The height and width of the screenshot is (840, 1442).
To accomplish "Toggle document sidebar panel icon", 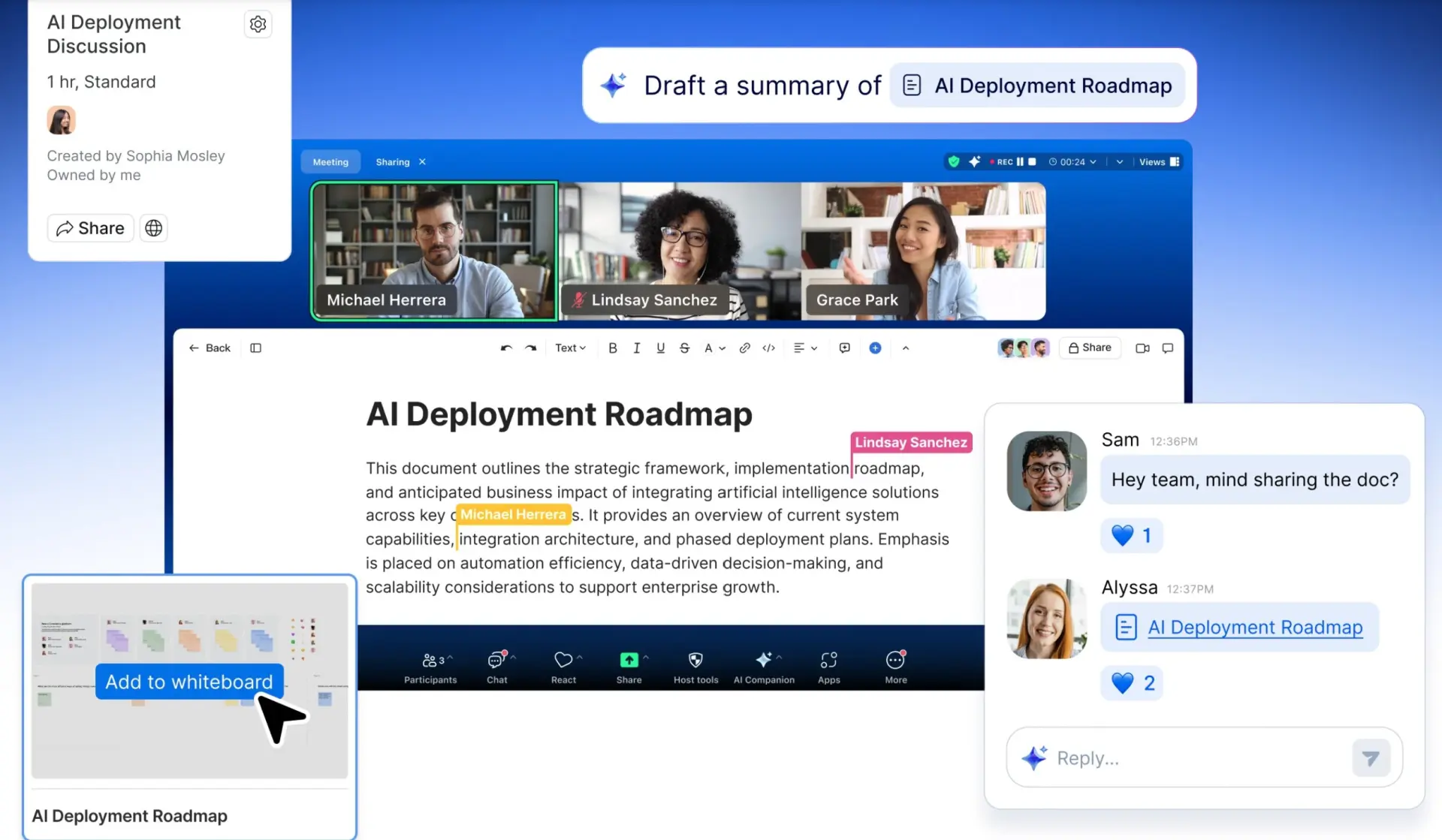I will click(255, 348).
